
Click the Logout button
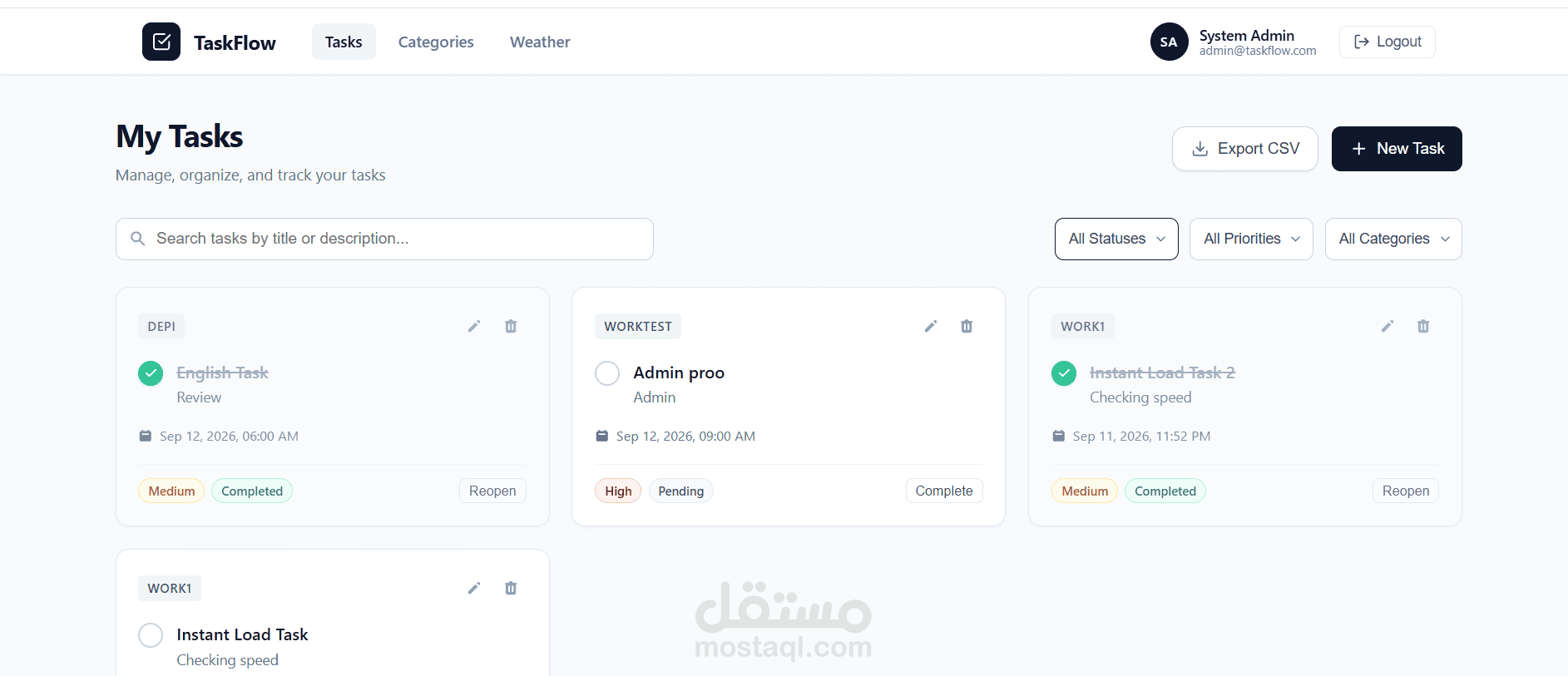point(1387,42)
